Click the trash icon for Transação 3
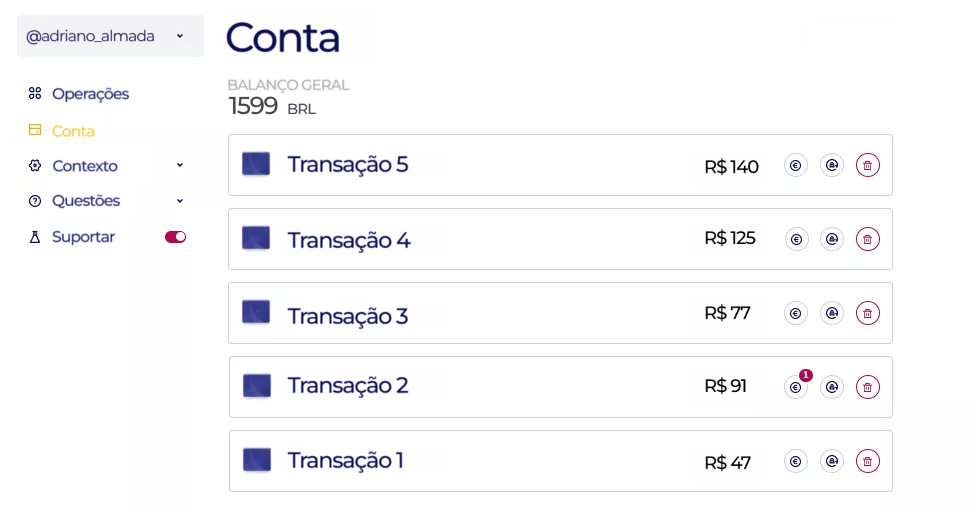 click(867, 313)
